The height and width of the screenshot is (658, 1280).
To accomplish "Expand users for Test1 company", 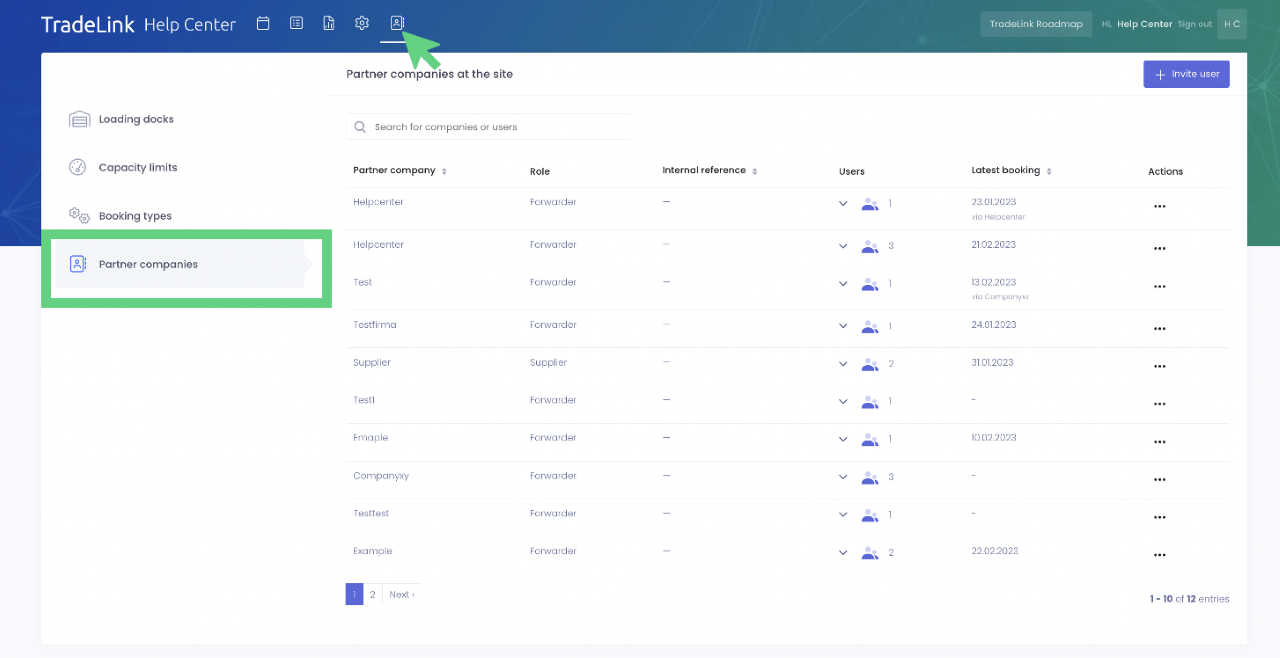I will 843,401.
